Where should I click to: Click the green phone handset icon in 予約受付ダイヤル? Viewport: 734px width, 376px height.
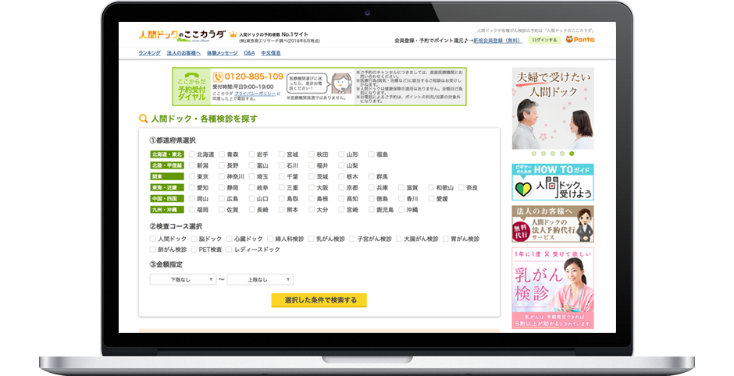coord(191,75)
